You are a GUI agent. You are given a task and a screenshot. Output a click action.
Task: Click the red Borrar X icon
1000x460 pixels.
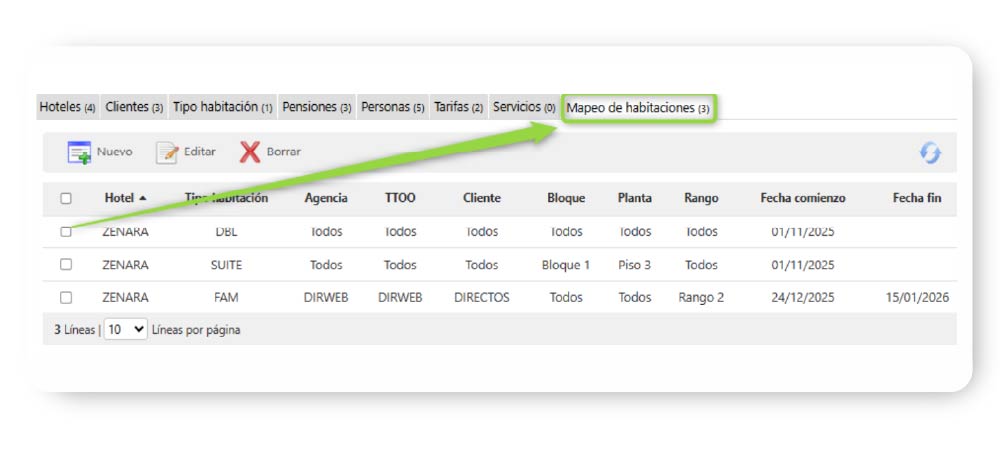tap(250, 152)
